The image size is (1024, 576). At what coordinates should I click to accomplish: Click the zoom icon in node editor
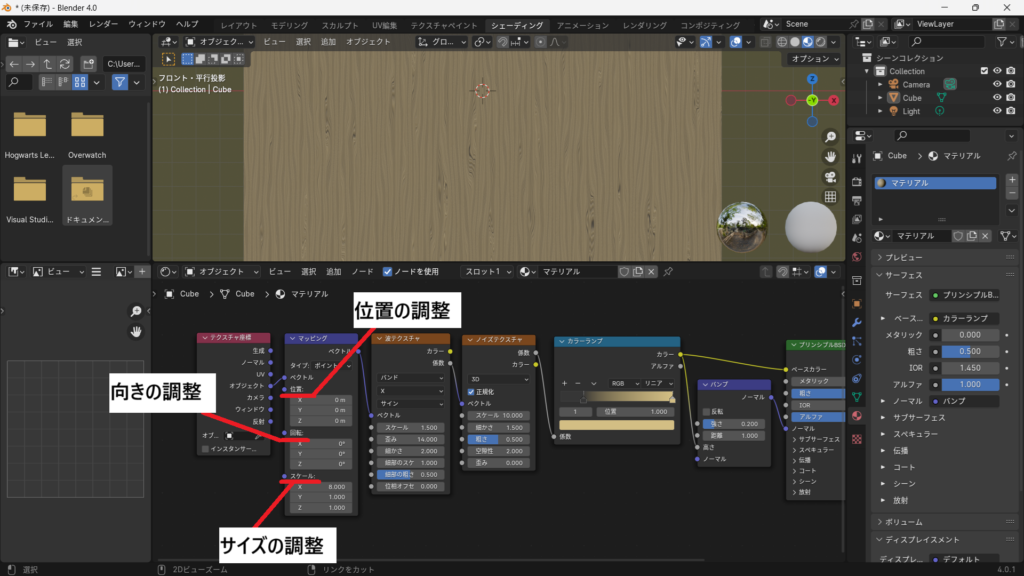pyautogui.click(x=136, y=312)
